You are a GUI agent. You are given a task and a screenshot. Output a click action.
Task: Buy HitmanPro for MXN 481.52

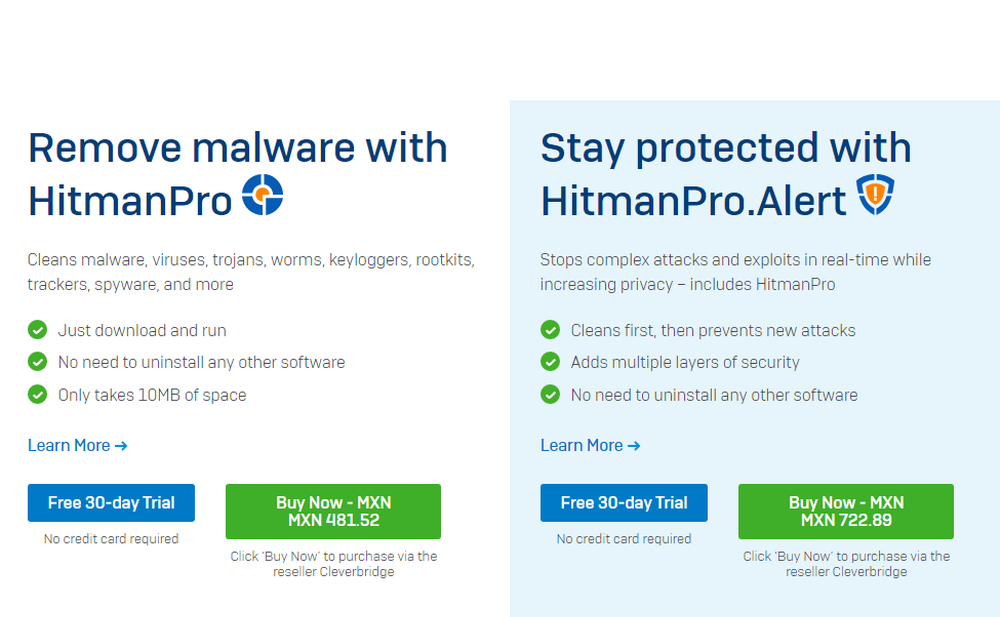coord(333,511)
